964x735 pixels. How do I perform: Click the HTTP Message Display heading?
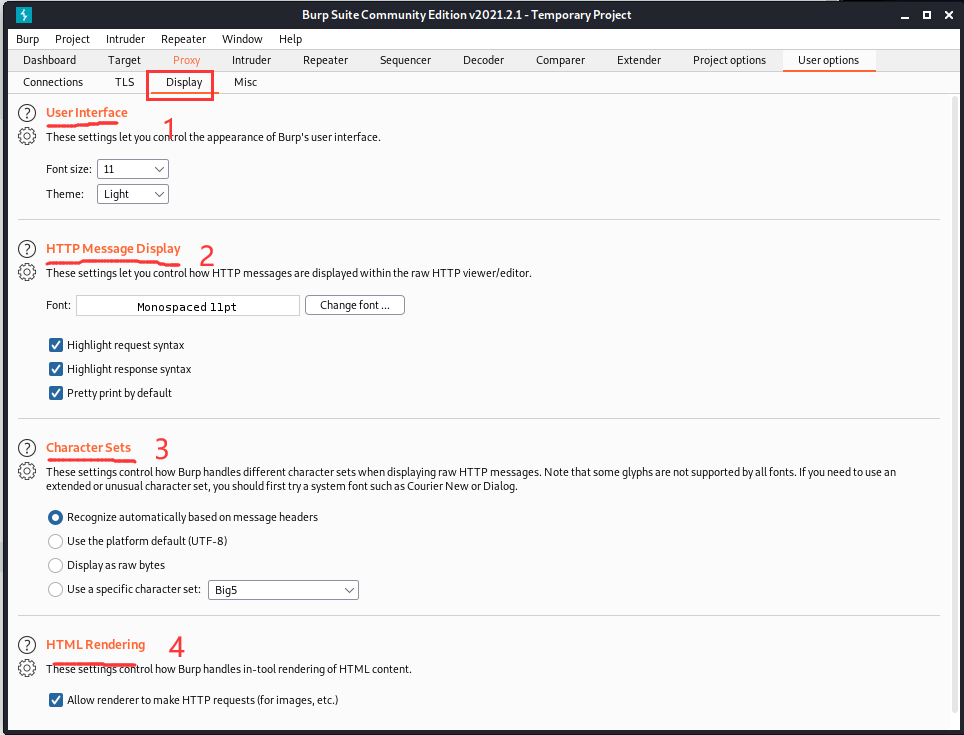coord(113,248)
